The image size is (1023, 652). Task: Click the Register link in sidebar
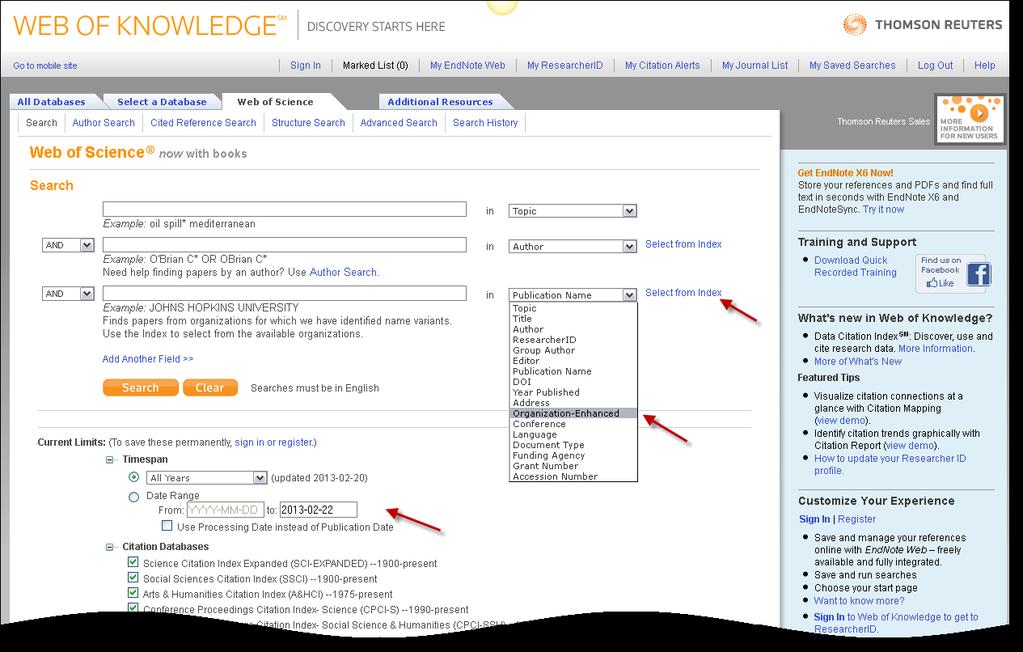857,520
